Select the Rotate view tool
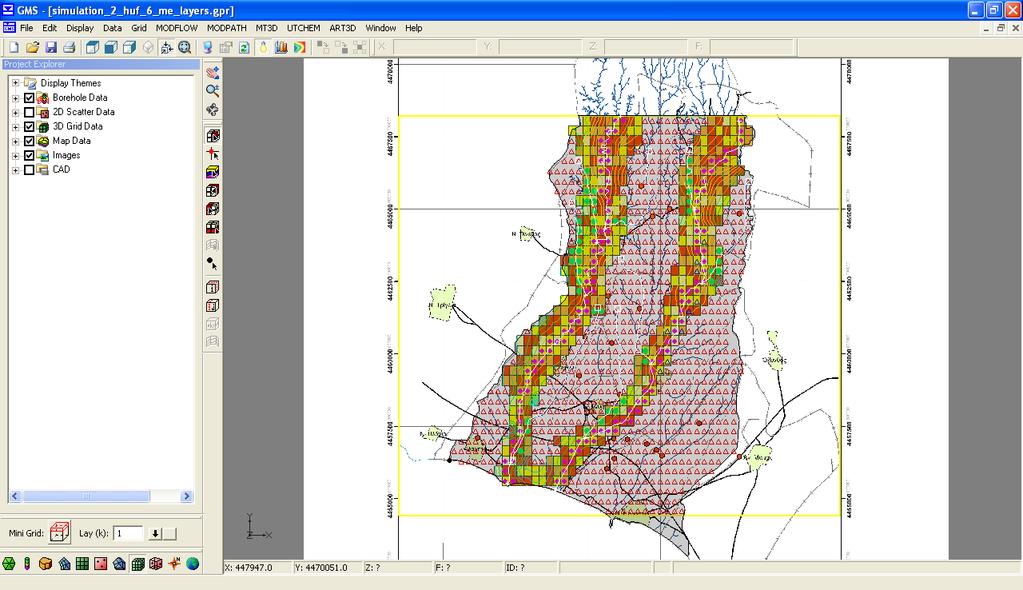This screenshot has width=1023, height=590. 212,109
